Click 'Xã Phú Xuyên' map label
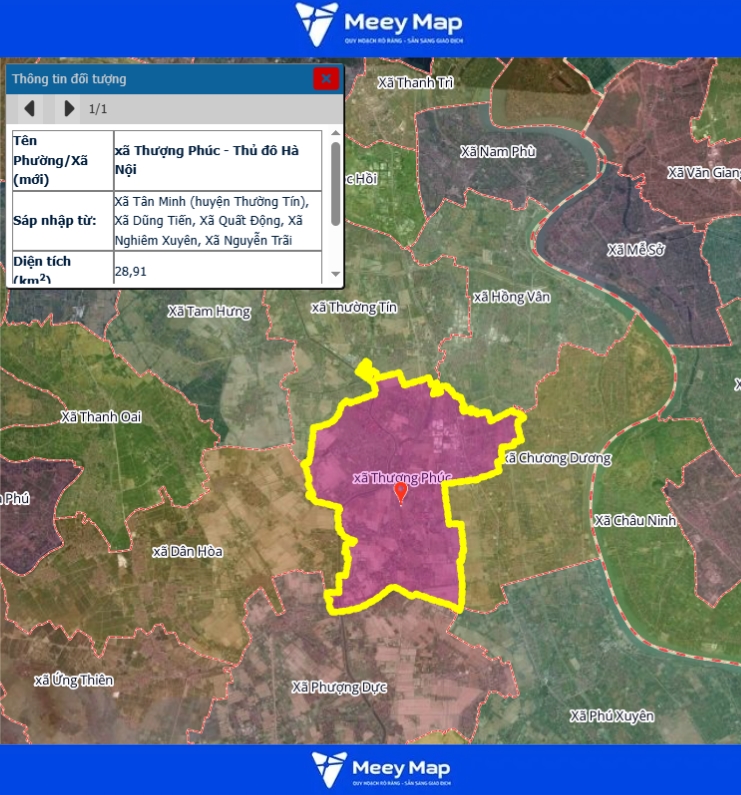 [x=612, y=716]
